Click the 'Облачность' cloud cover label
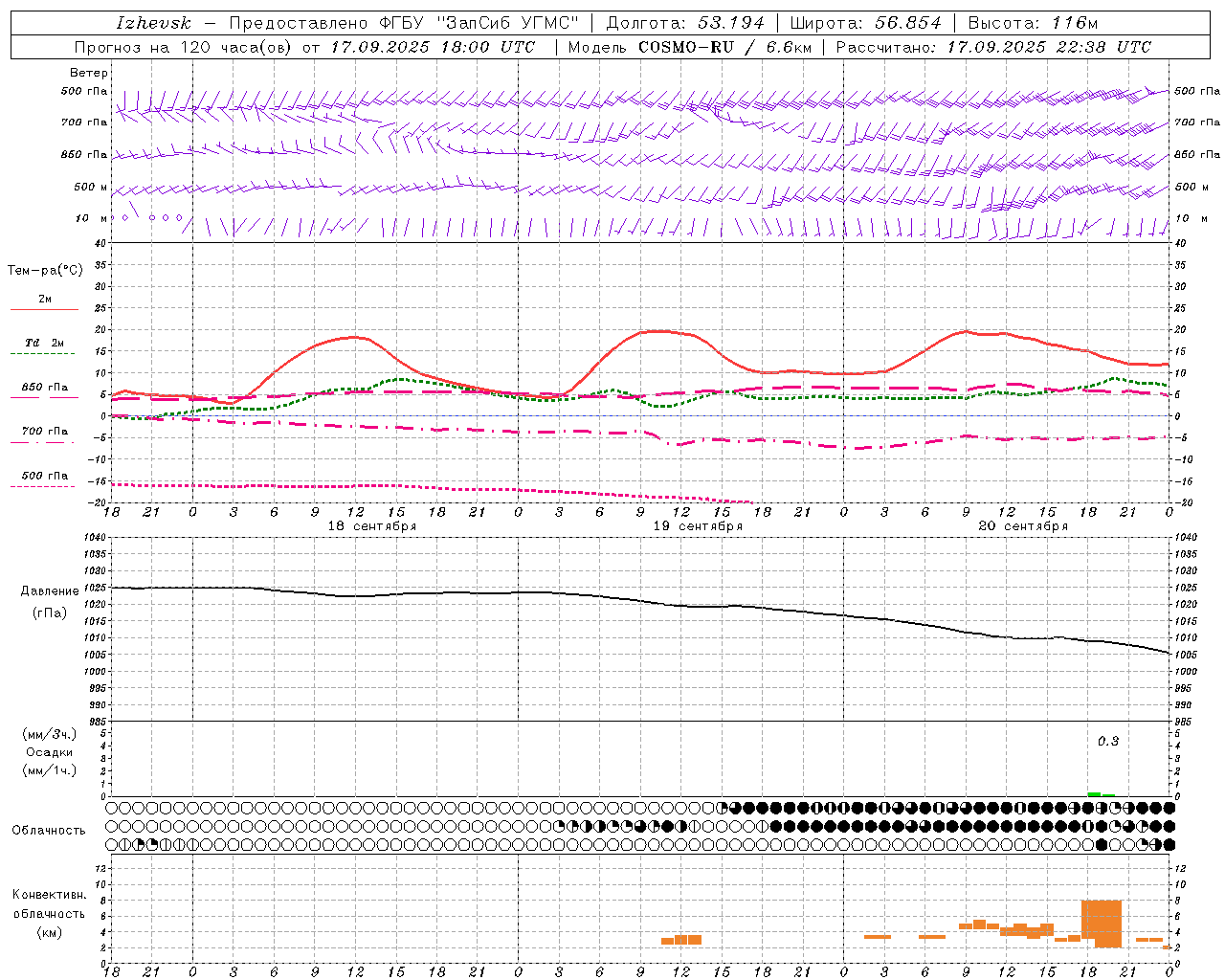The width and height of the screenshot is (1225, 980). coord(49,830)
